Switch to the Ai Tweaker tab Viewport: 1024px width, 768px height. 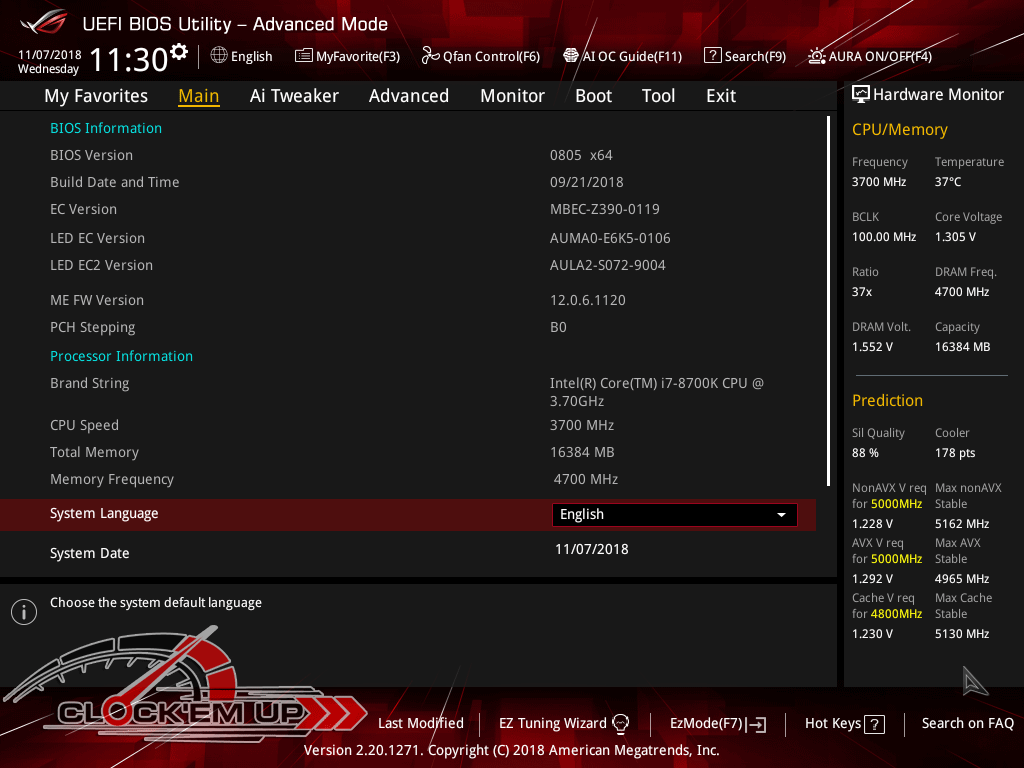coord(294,96)
